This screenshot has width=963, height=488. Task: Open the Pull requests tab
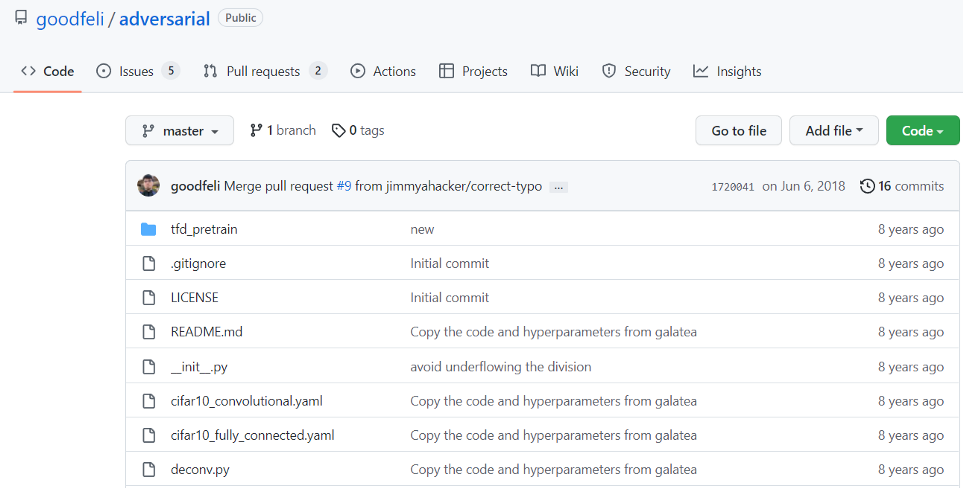pos(264,71)
